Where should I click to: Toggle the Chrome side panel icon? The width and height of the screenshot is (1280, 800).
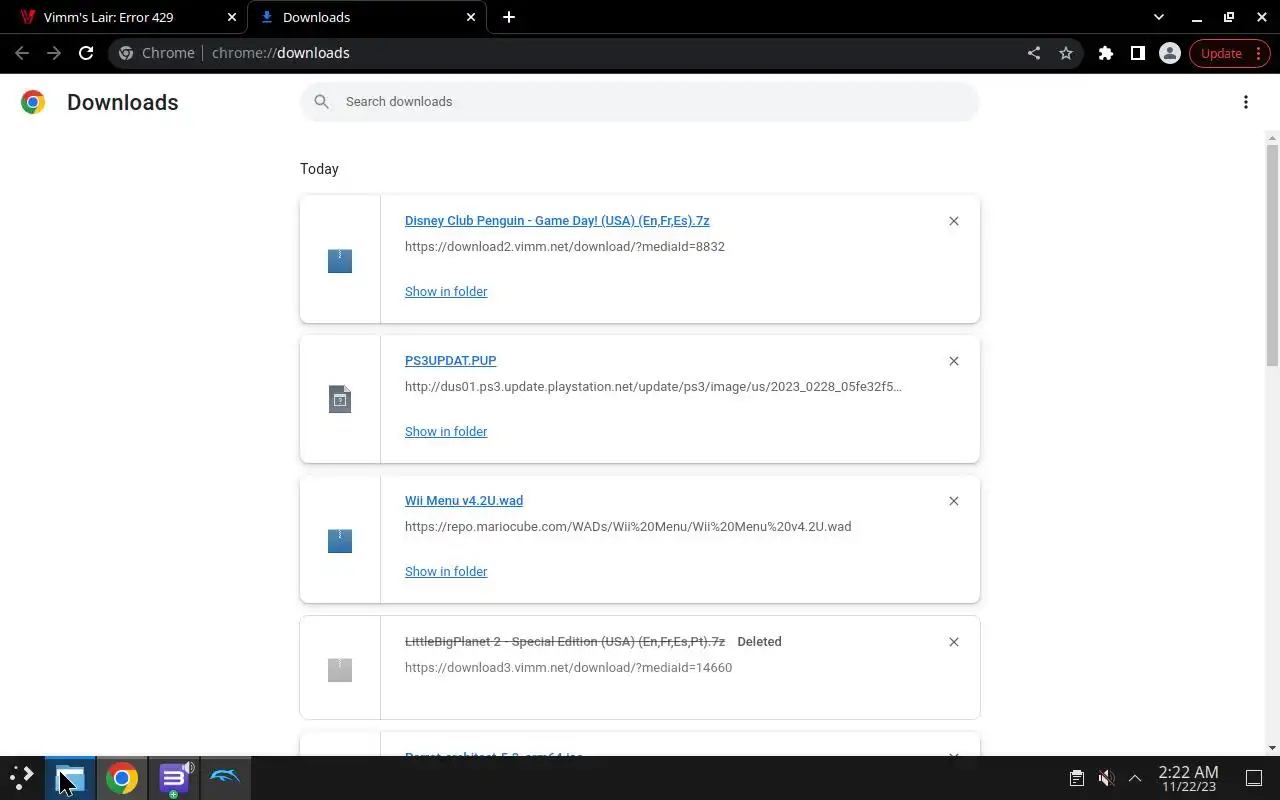[x=1138, y=53]
